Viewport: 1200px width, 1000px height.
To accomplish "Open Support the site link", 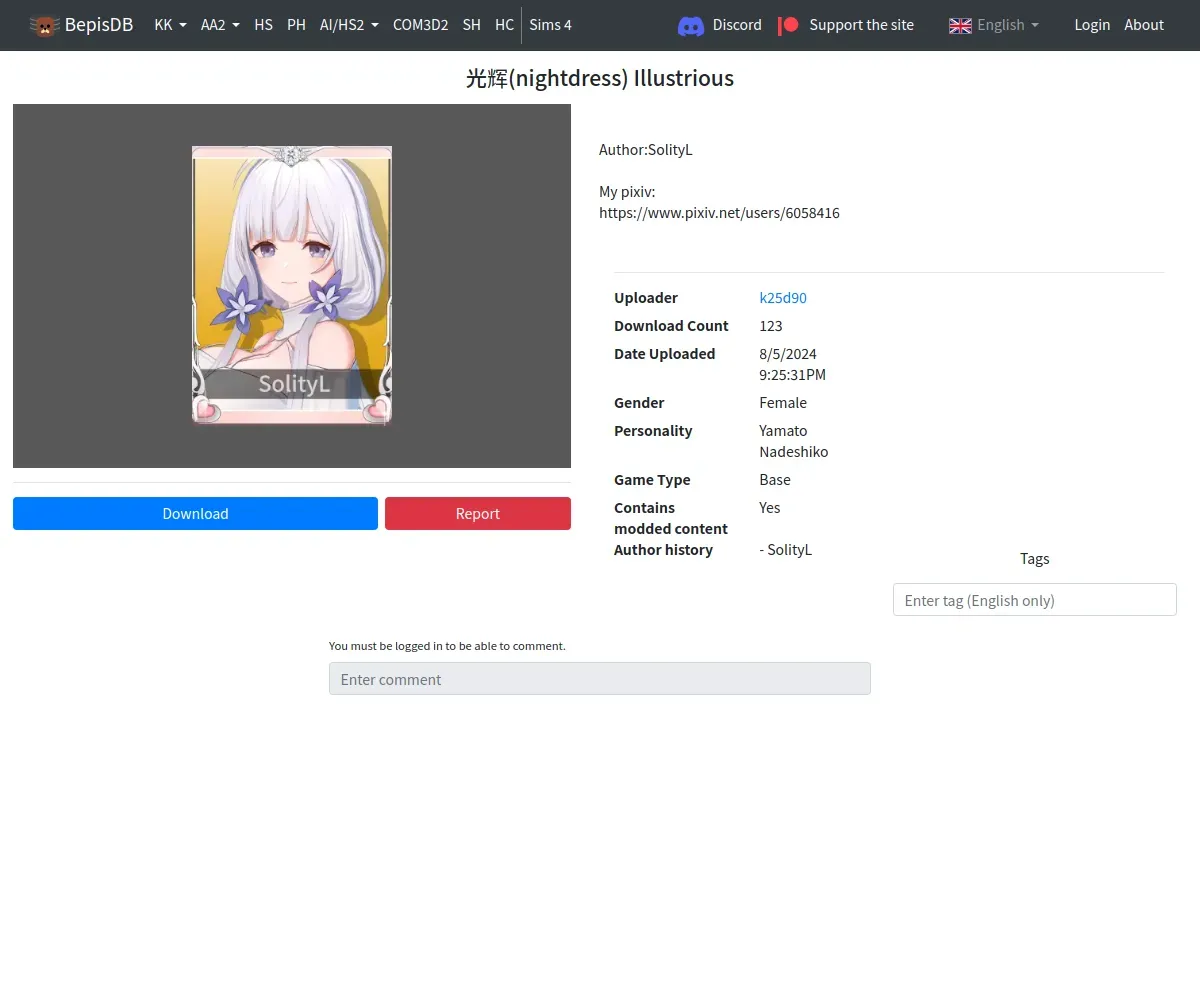I will [x=861, y=25].
